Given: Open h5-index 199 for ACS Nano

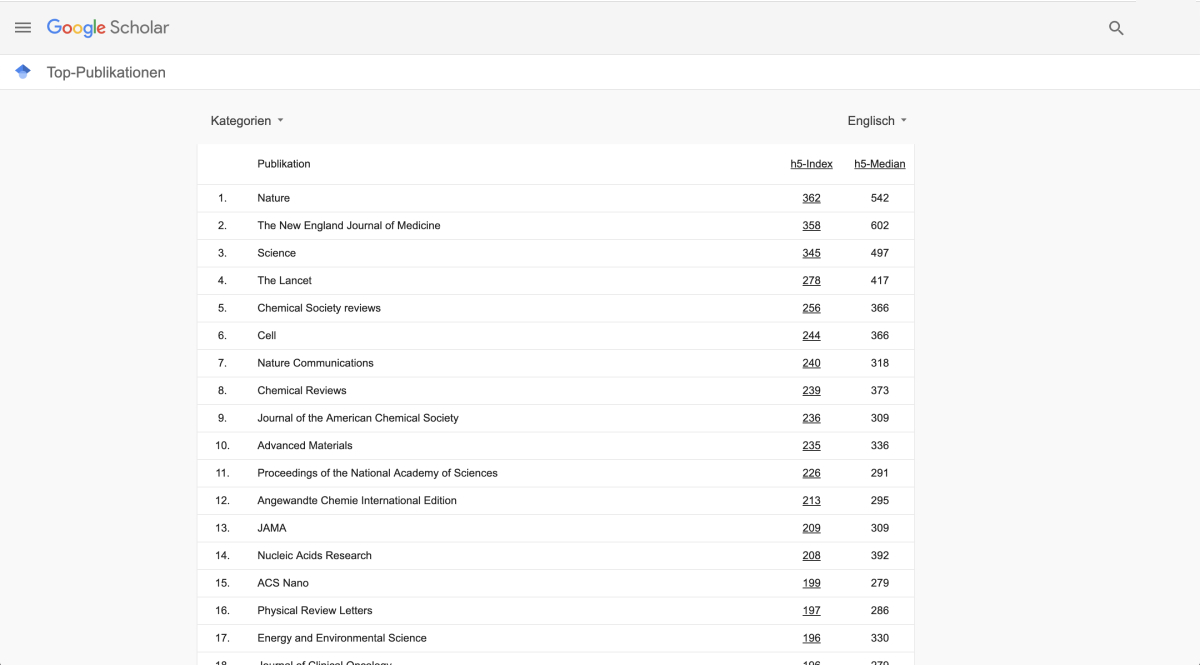Looking at the screenshot, I should tap(811, 583).
